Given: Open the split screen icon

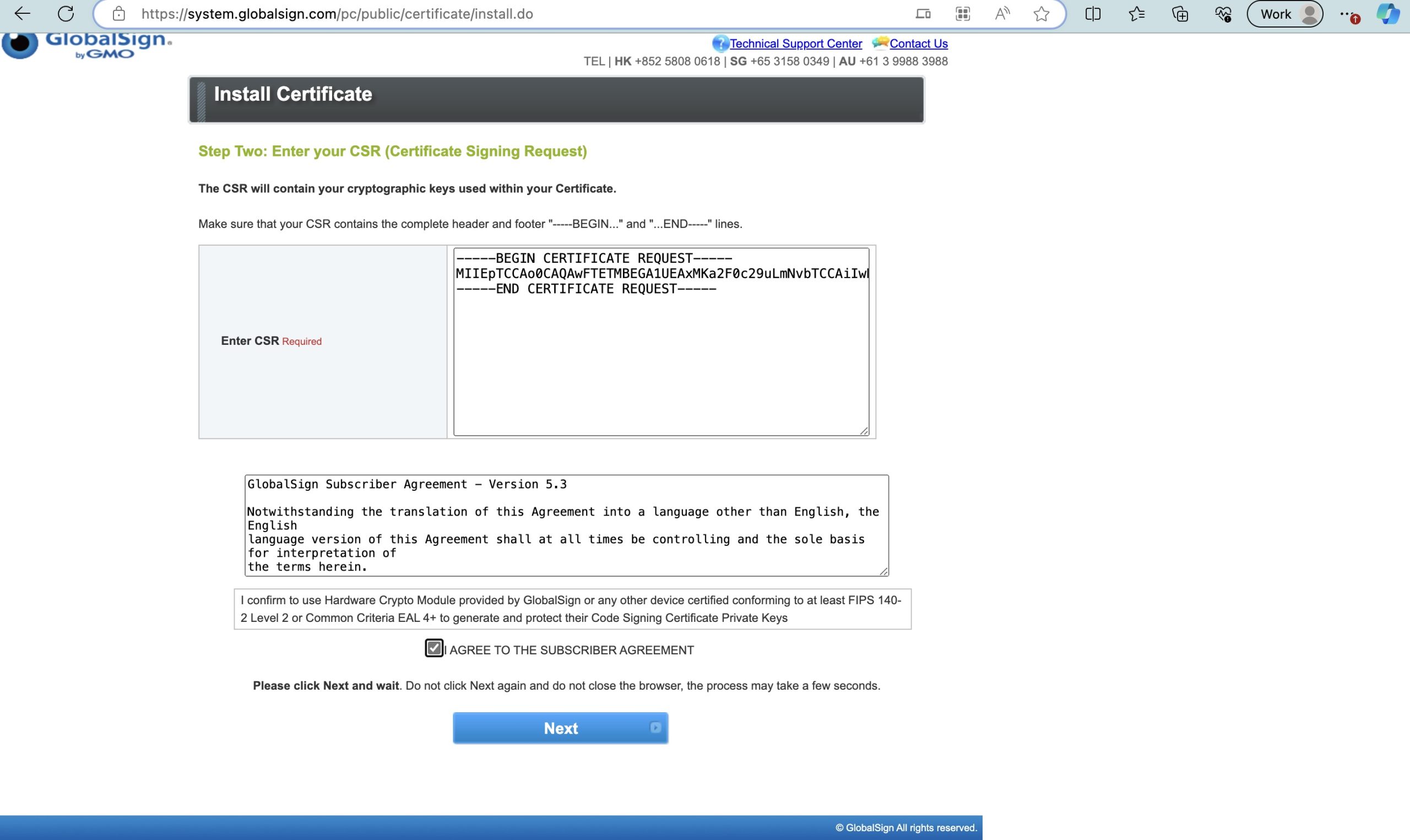Looking at the screenshot, I should (x=1093, y=14).
